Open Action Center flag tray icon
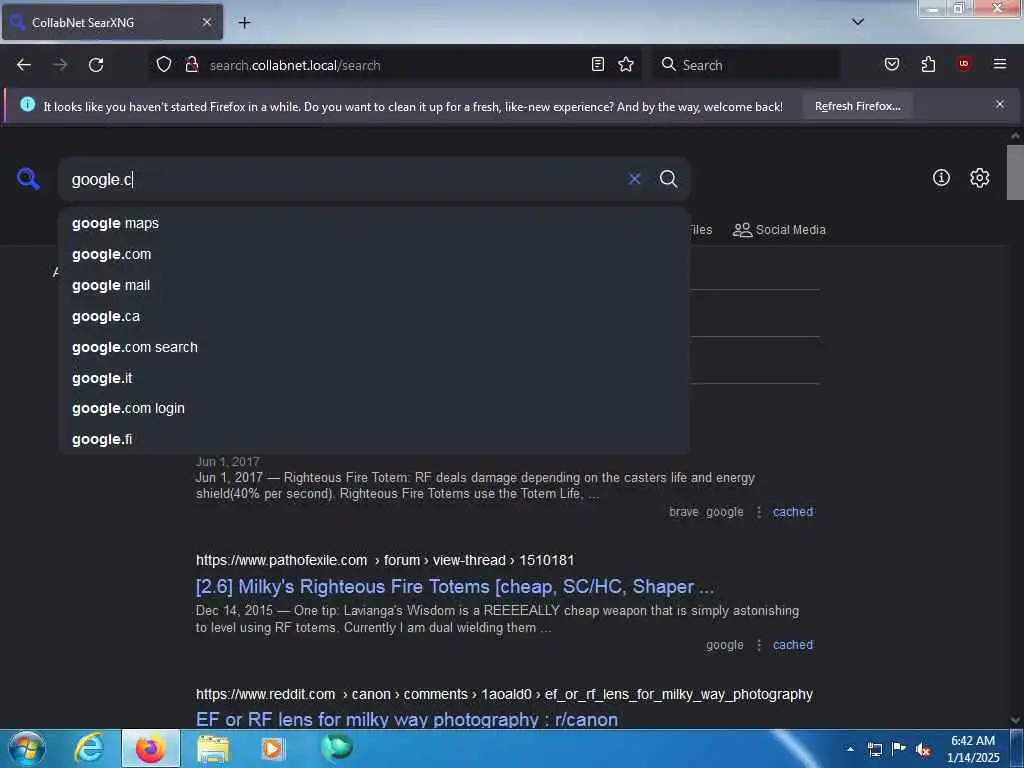The image size is (1024, 768). 899,748
